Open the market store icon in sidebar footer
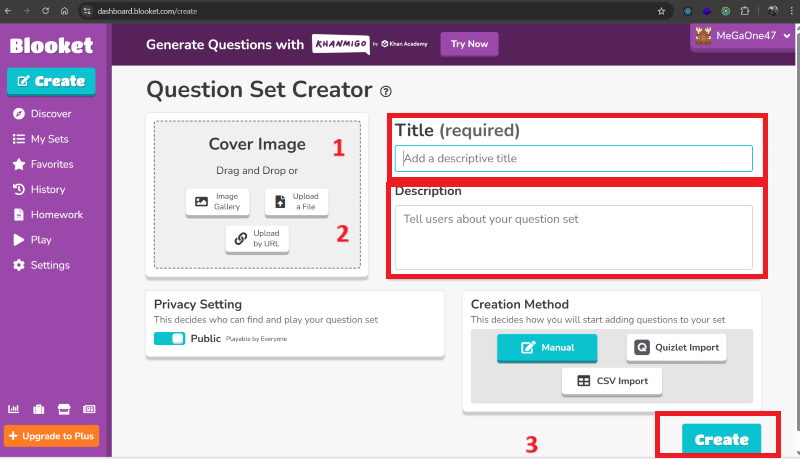Viewport: 800px width, 459px height. point(64,409)
